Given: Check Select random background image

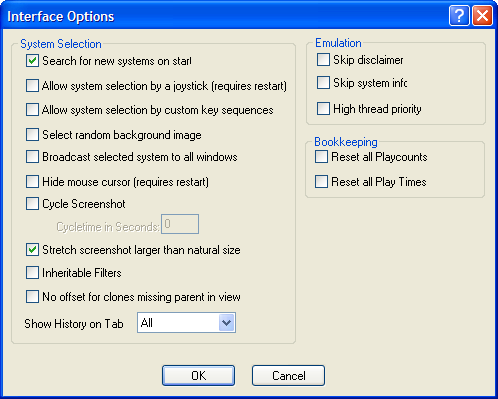Looking at the screenshot, I should pyautogui.click(x=32, y=135).
